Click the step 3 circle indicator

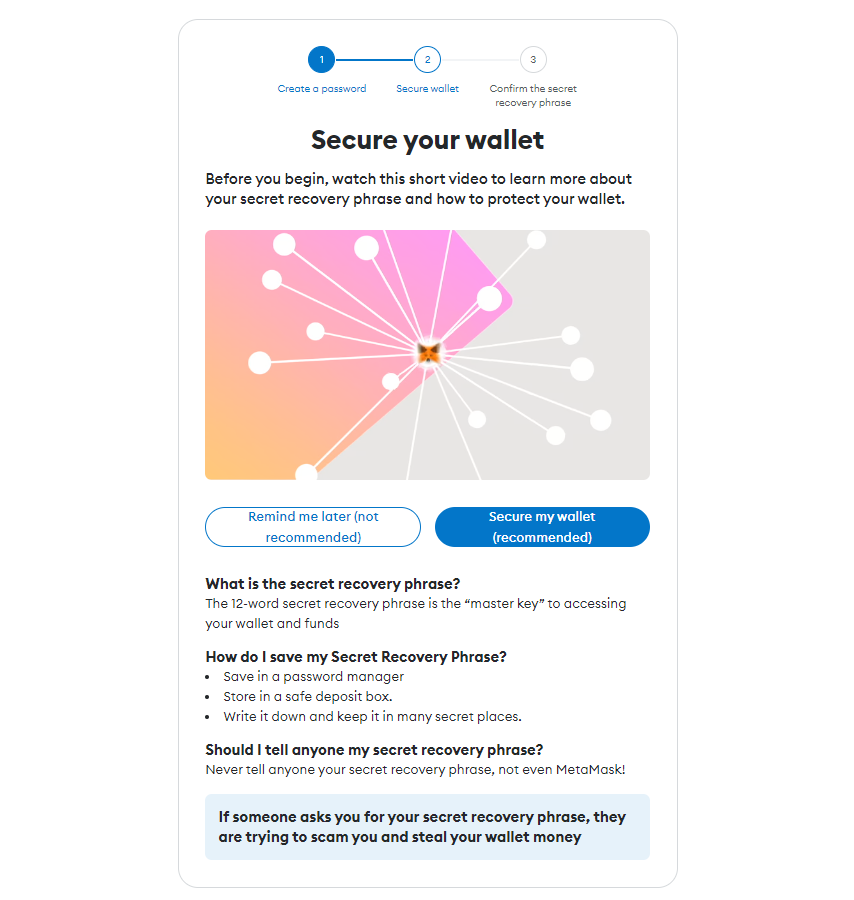[x=533, y=60]
